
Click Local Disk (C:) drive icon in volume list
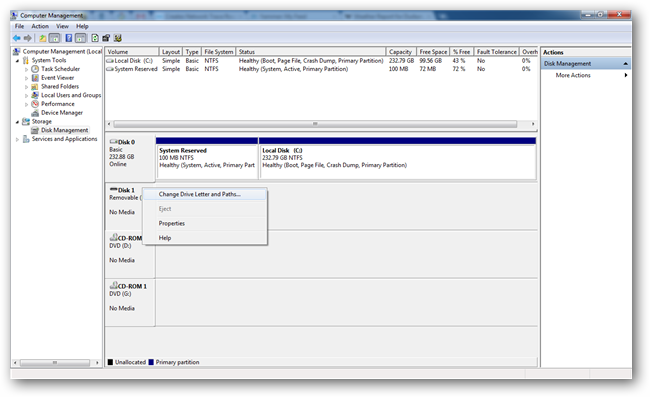click(110, 61)
